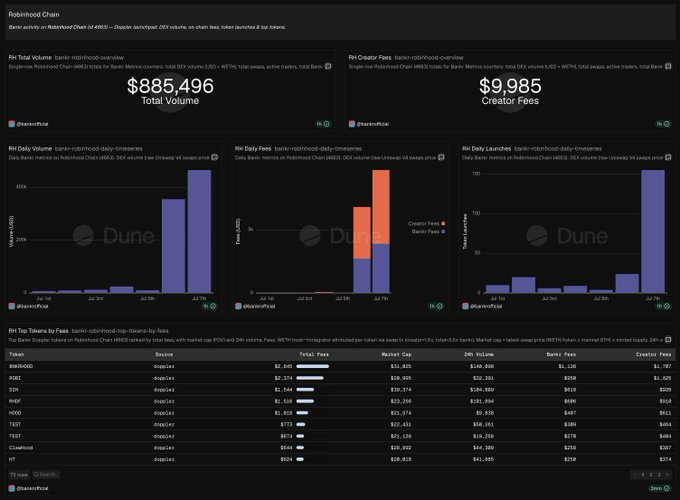Open the description icon on RH Creator Fees panel
Viewport: 680px width, 500px height.
coord(668,66)
